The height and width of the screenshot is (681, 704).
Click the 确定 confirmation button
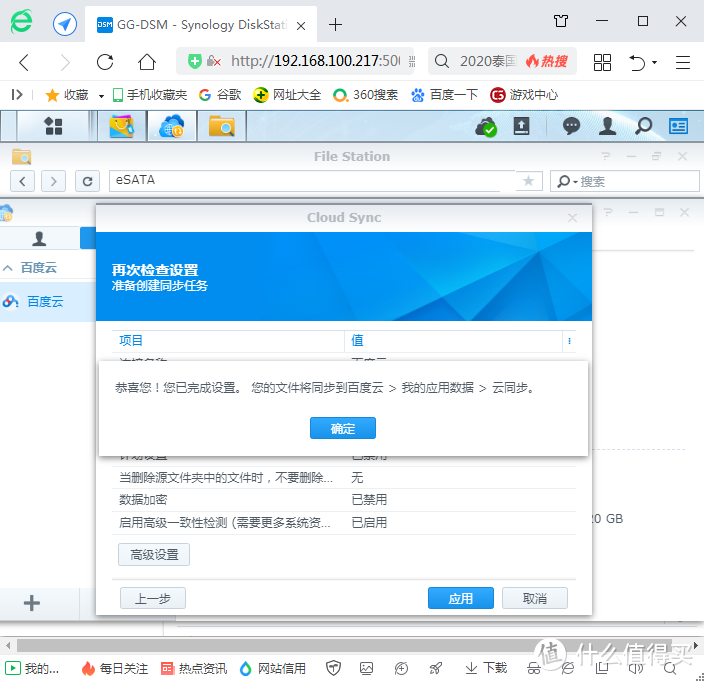click(x=343, y=428)
